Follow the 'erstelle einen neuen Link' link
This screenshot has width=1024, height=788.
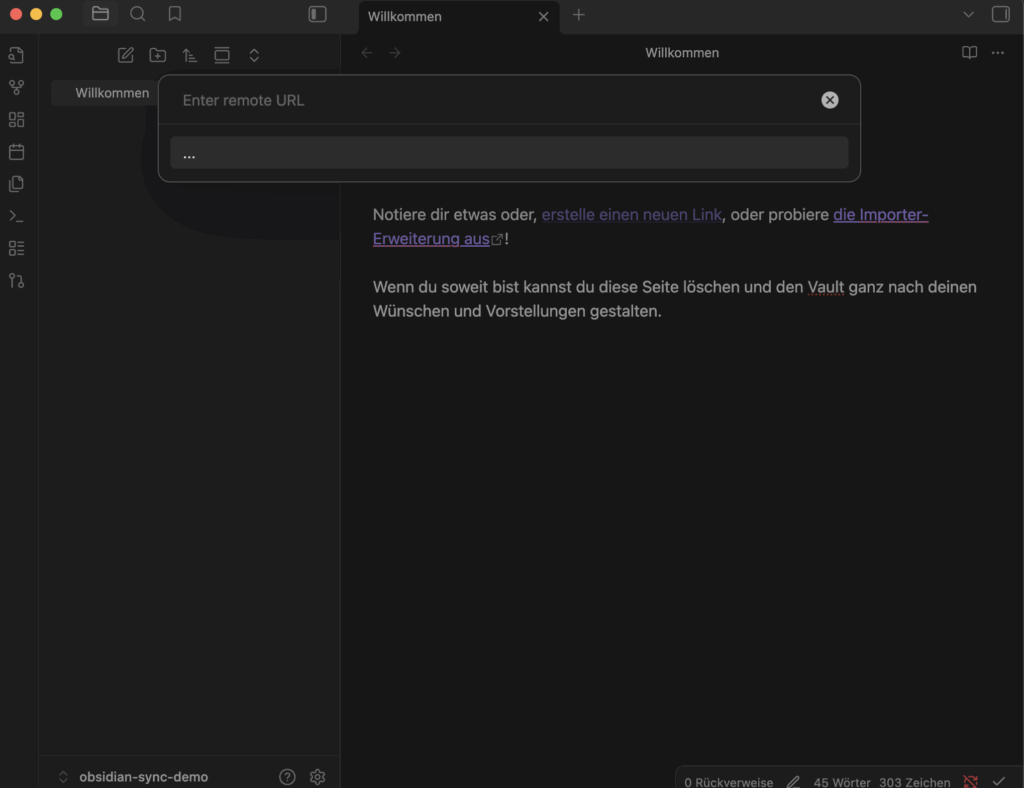tap(631, 215)
